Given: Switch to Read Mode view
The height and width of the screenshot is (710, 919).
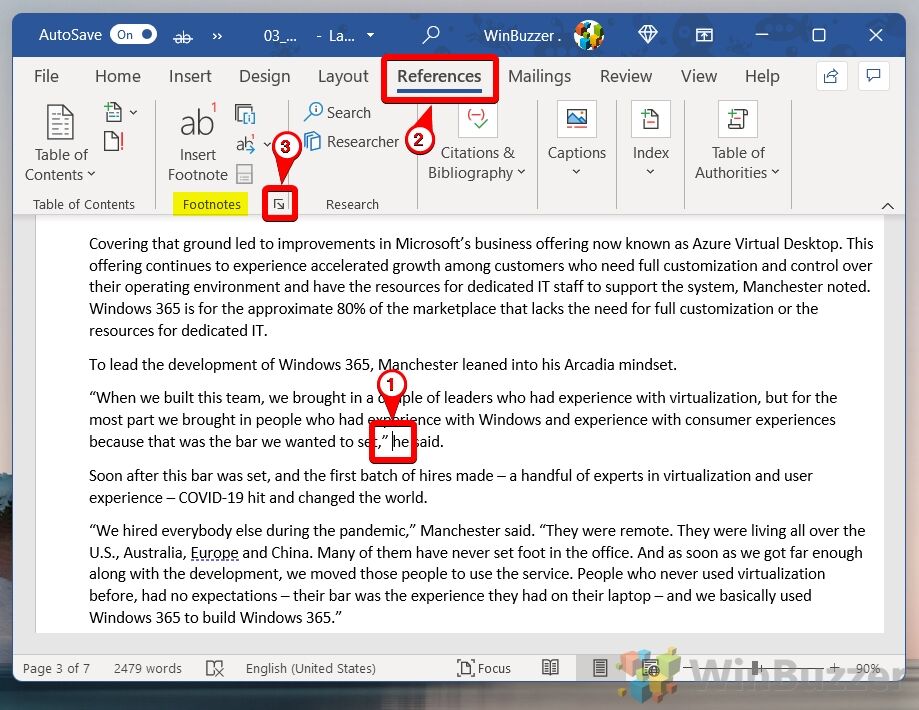Looking at the screenshot, I should click(x=550, y=668).
